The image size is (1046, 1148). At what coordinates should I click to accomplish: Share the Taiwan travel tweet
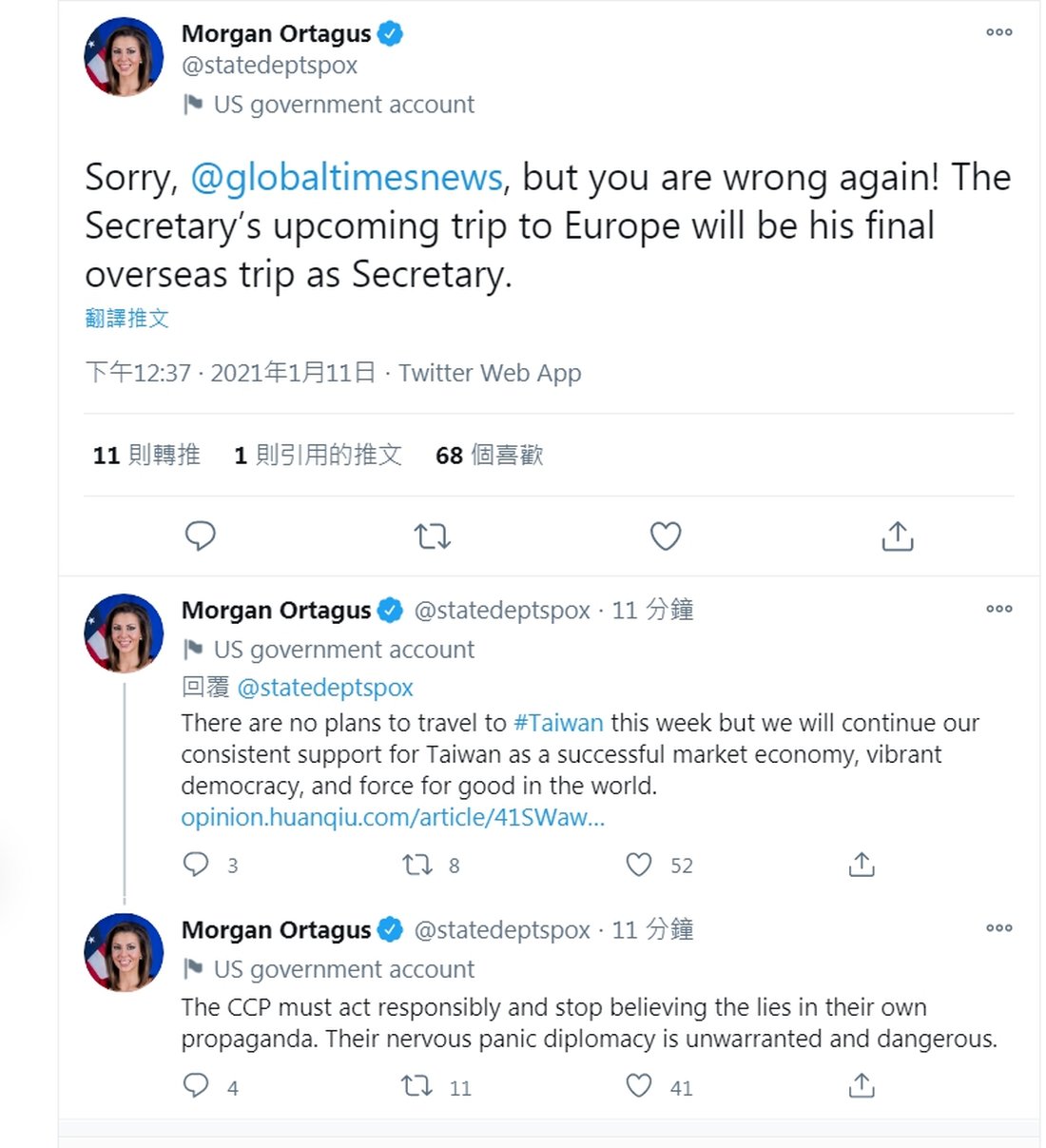862,865
